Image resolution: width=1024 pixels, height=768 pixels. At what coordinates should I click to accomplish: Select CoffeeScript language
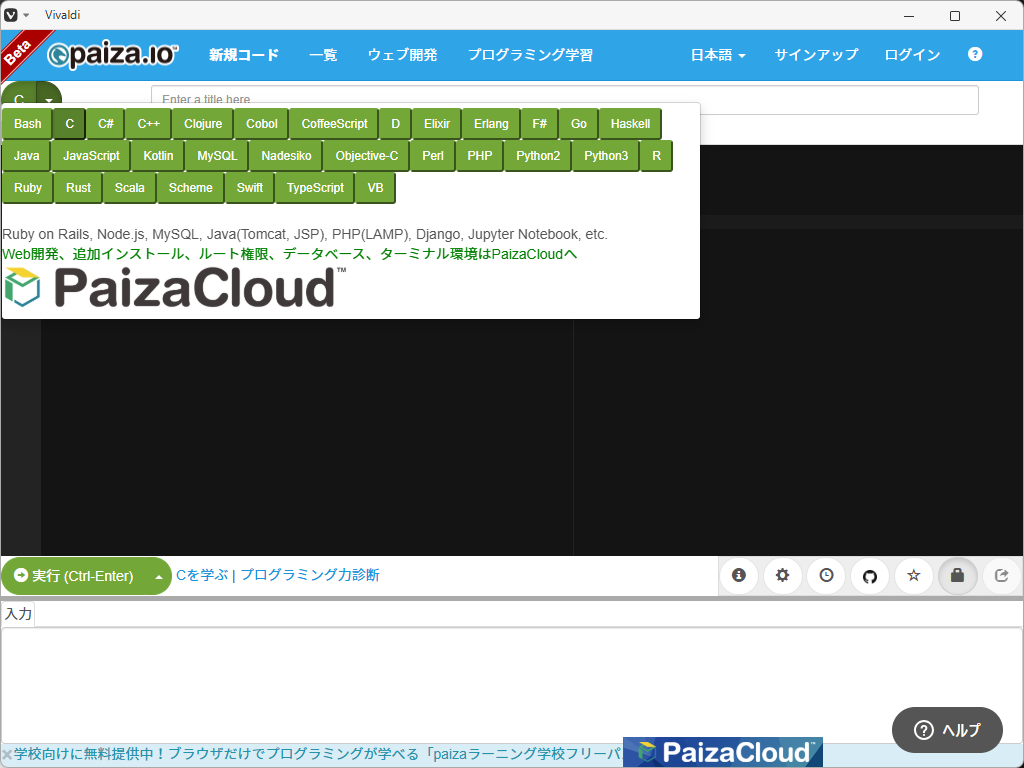(x=334, y=124)
